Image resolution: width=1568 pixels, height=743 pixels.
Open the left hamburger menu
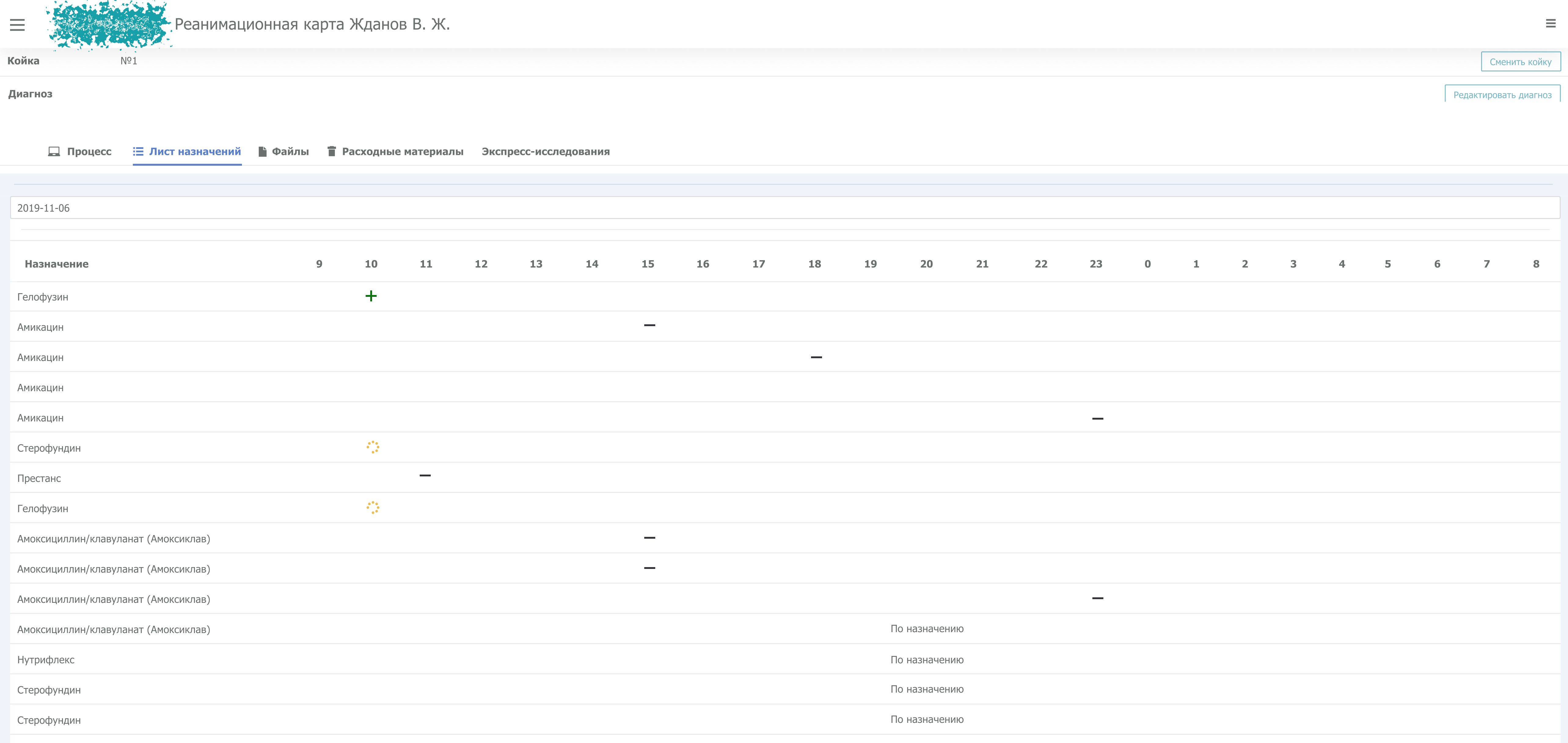(x=17, y=25)
